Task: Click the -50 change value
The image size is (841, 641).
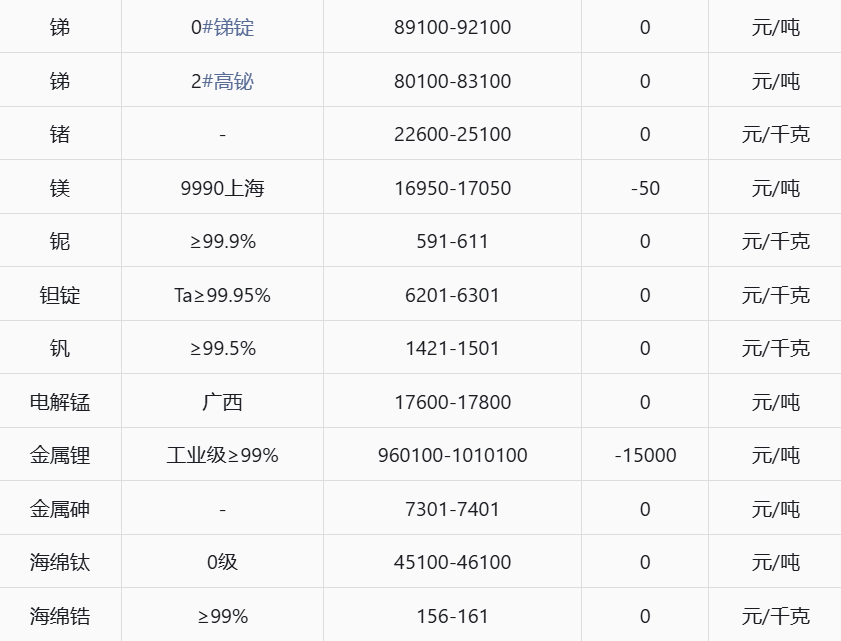Action: 645,188
